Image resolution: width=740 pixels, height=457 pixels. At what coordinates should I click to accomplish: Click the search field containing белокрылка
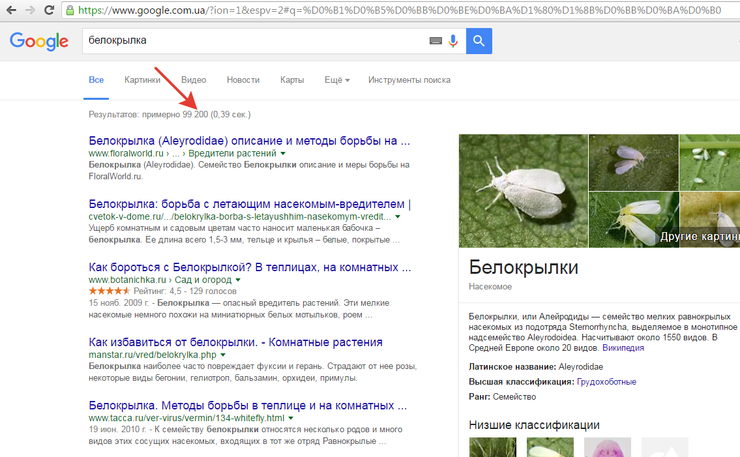[250, 41]
